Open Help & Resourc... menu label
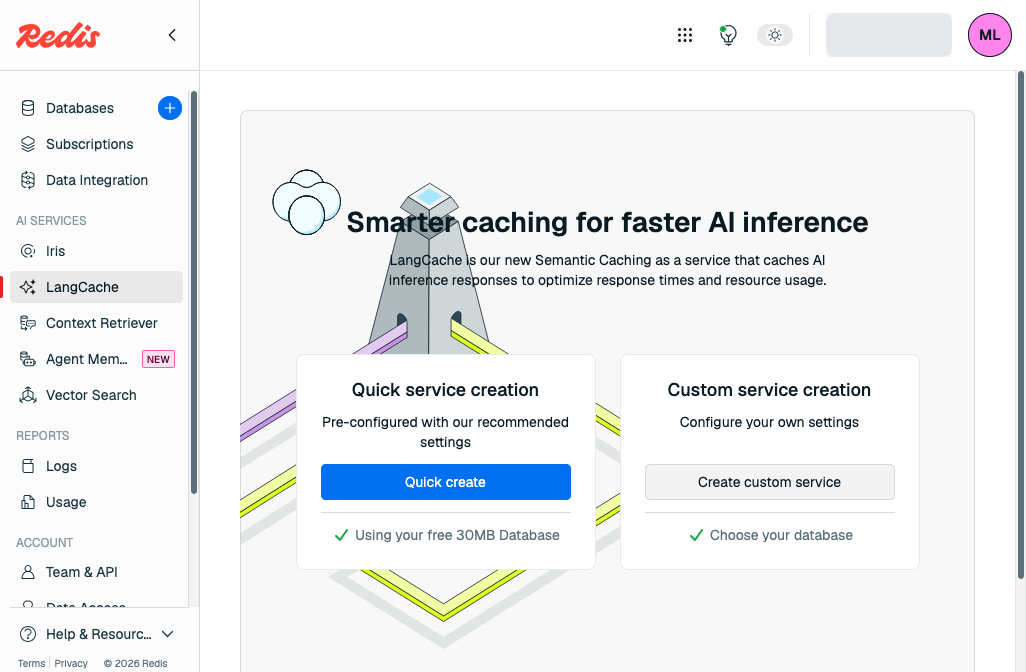Image resolution: width=1026 pixels, height=672 pixels. point(98,634)
